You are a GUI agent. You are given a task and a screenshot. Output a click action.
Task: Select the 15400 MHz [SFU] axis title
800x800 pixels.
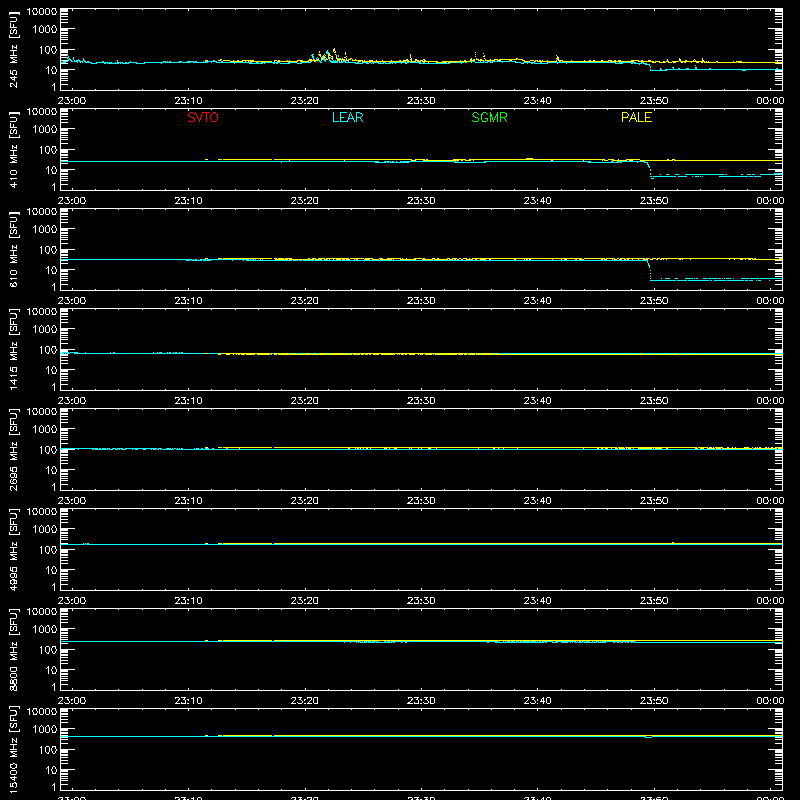(13, 749)
